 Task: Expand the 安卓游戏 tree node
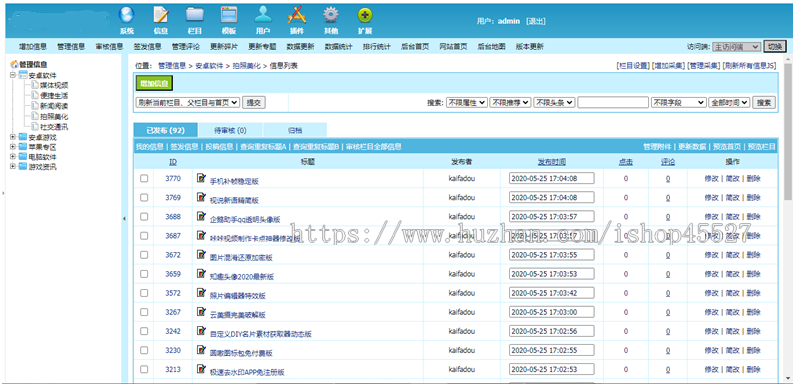[13, 137]
